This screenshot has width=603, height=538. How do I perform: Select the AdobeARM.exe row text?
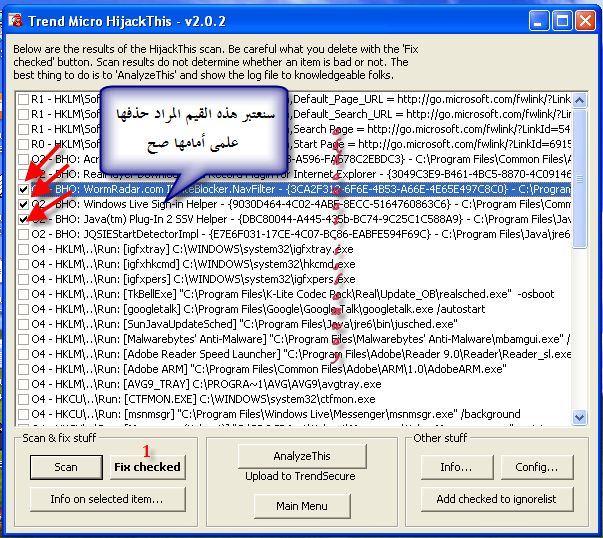pyautogui.click(x=269, y=369)
